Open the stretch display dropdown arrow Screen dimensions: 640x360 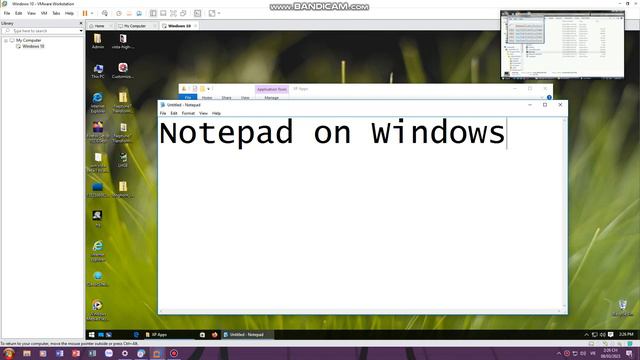click(219, 13)
